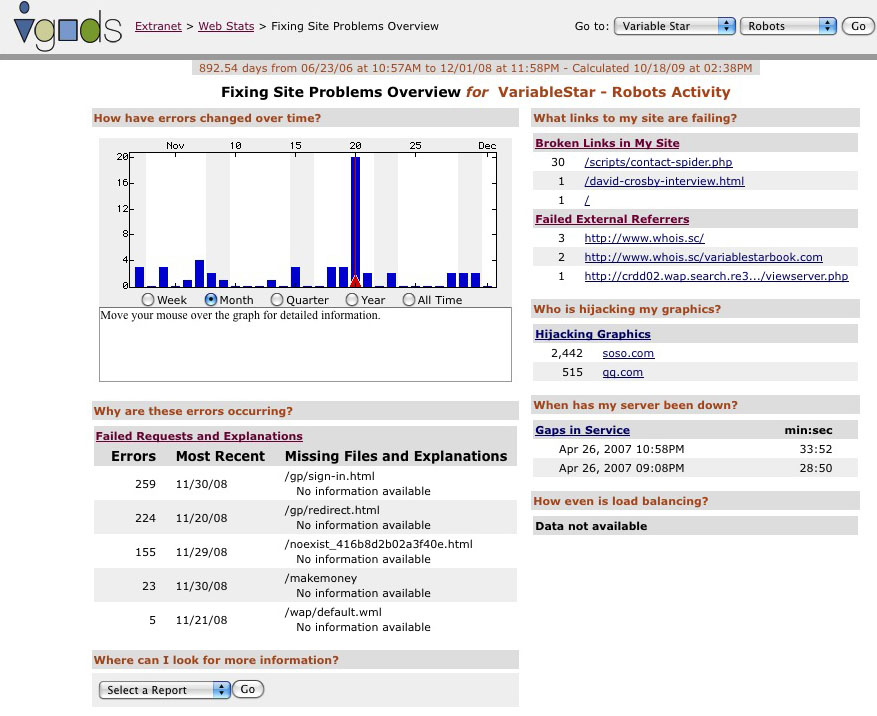The width and height of the screenshot is (877, 716).
Task: Open qq.com hijacker link
Action: click(x=623, y=373)
